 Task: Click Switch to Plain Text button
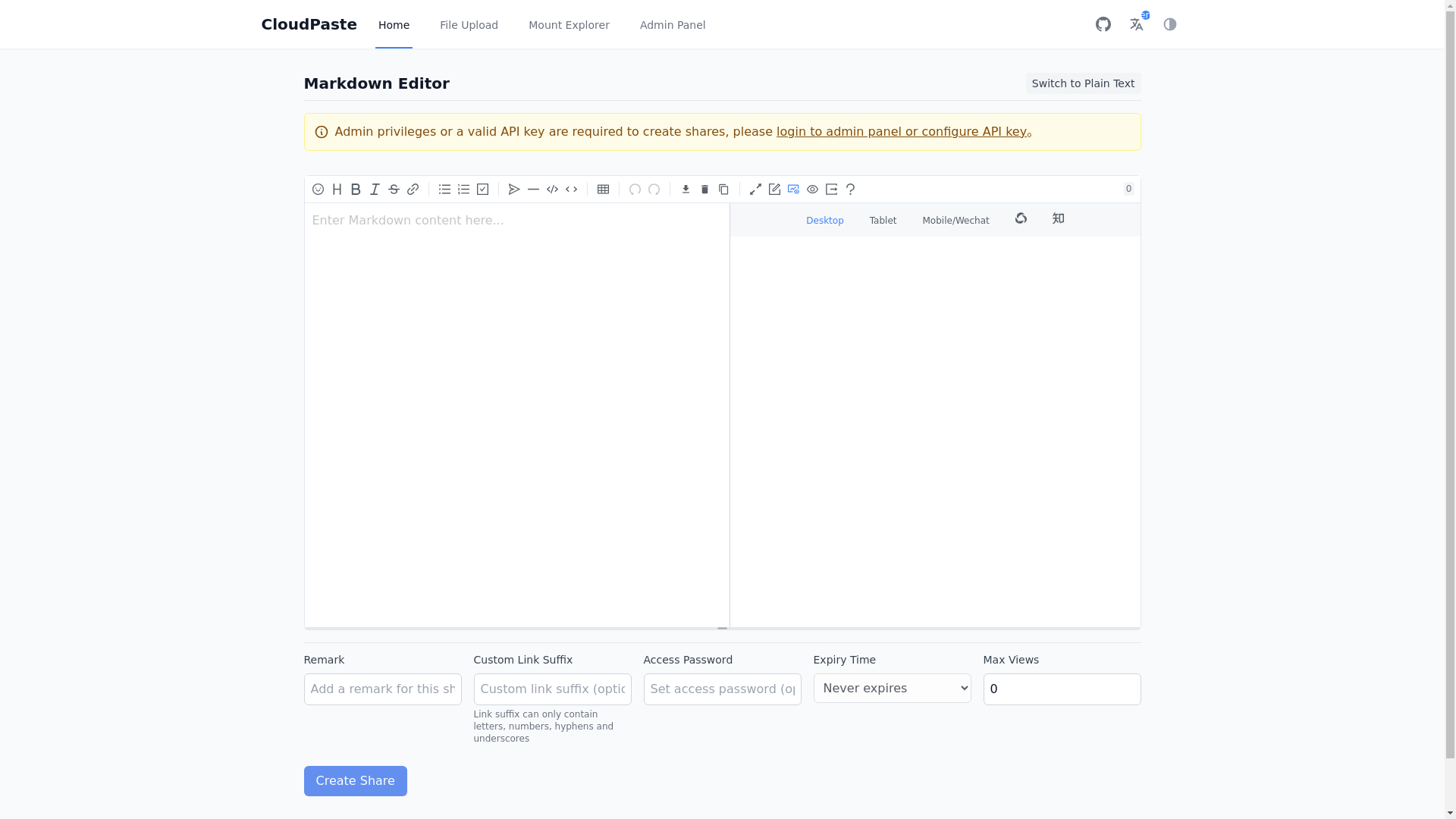pos(1083,83)
